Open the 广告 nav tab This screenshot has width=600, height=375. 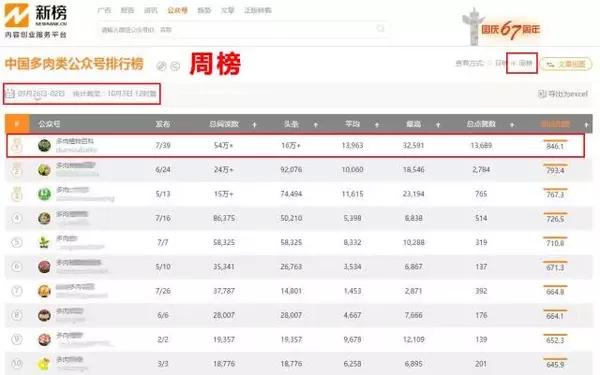(x=104, y=10)
